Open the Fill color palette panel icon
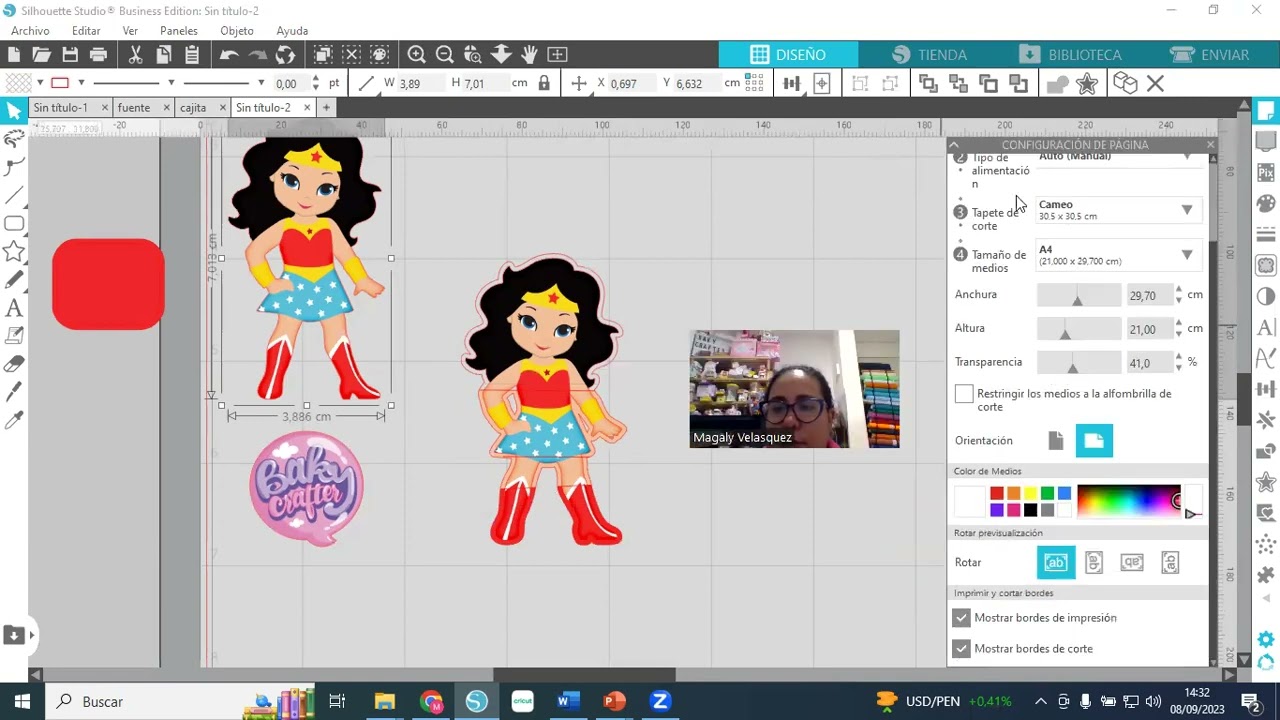The image size is (1280, 720). click(x=1266, y=204)
